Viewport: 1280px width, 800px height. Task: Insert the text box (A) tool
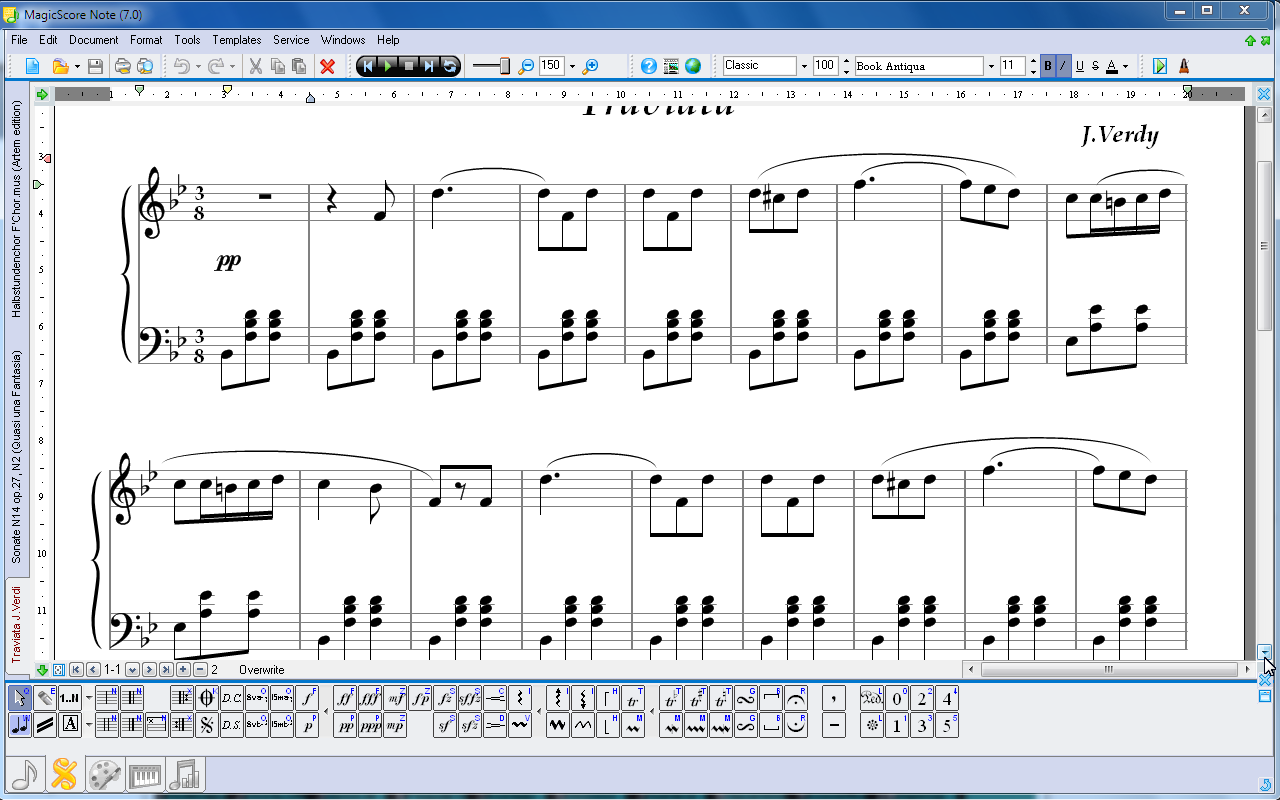tap(70, 725)
